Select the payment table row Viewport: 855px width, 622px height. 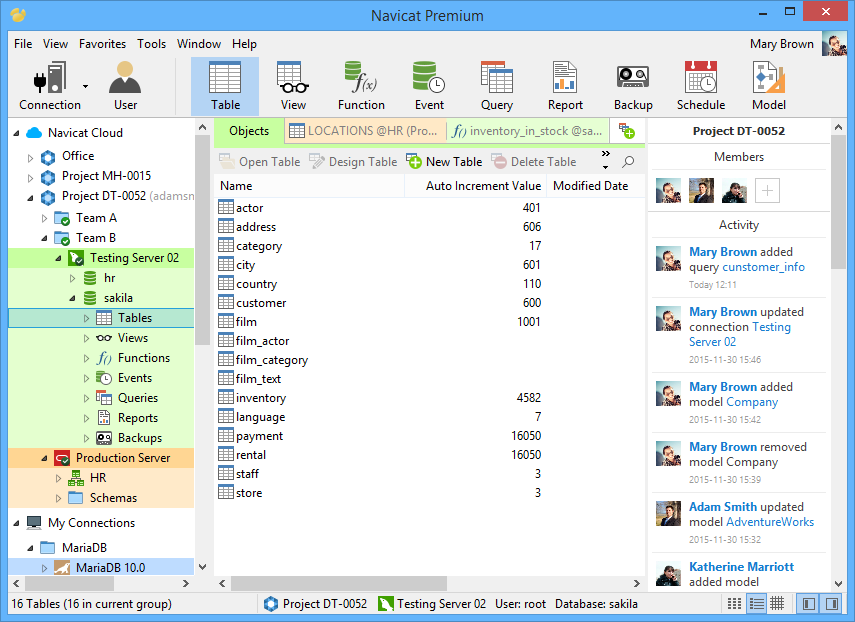[x=429, y=436]
